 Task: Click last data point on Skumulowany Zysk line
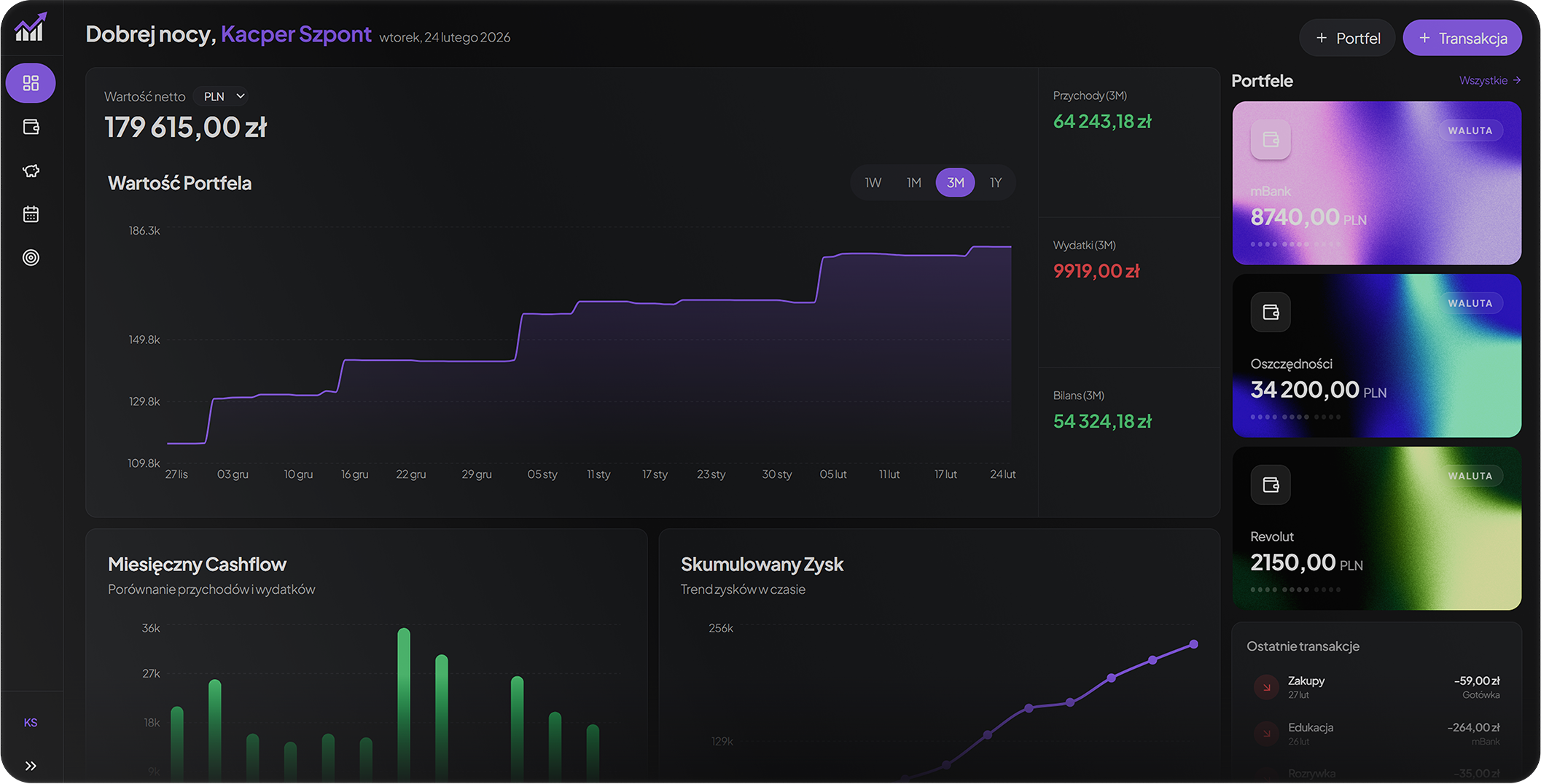(x=1193, y=644)
